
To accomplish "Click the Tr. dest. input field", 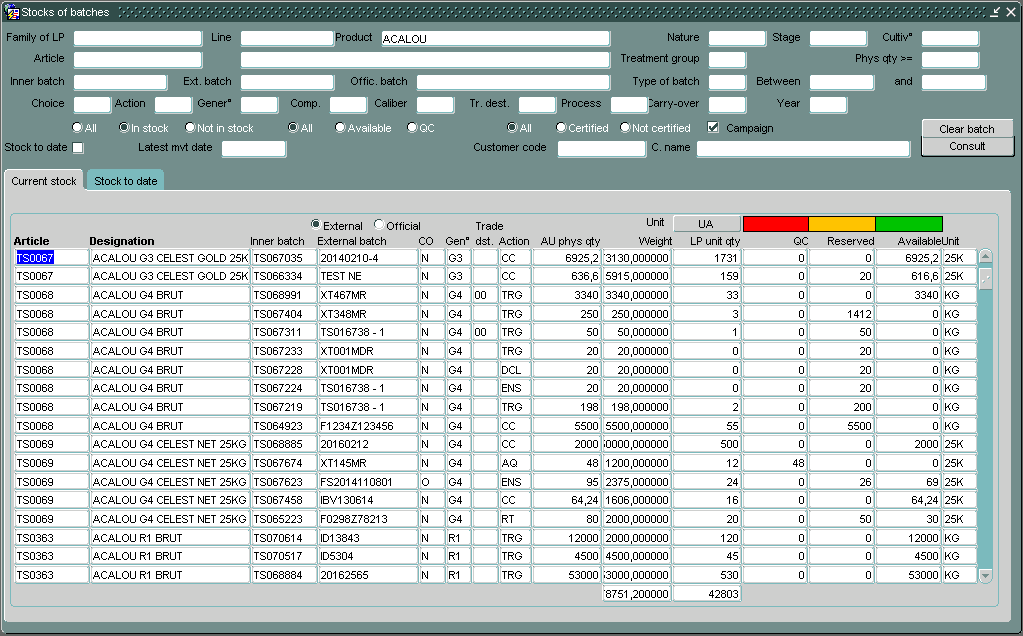I will [537, 104].
